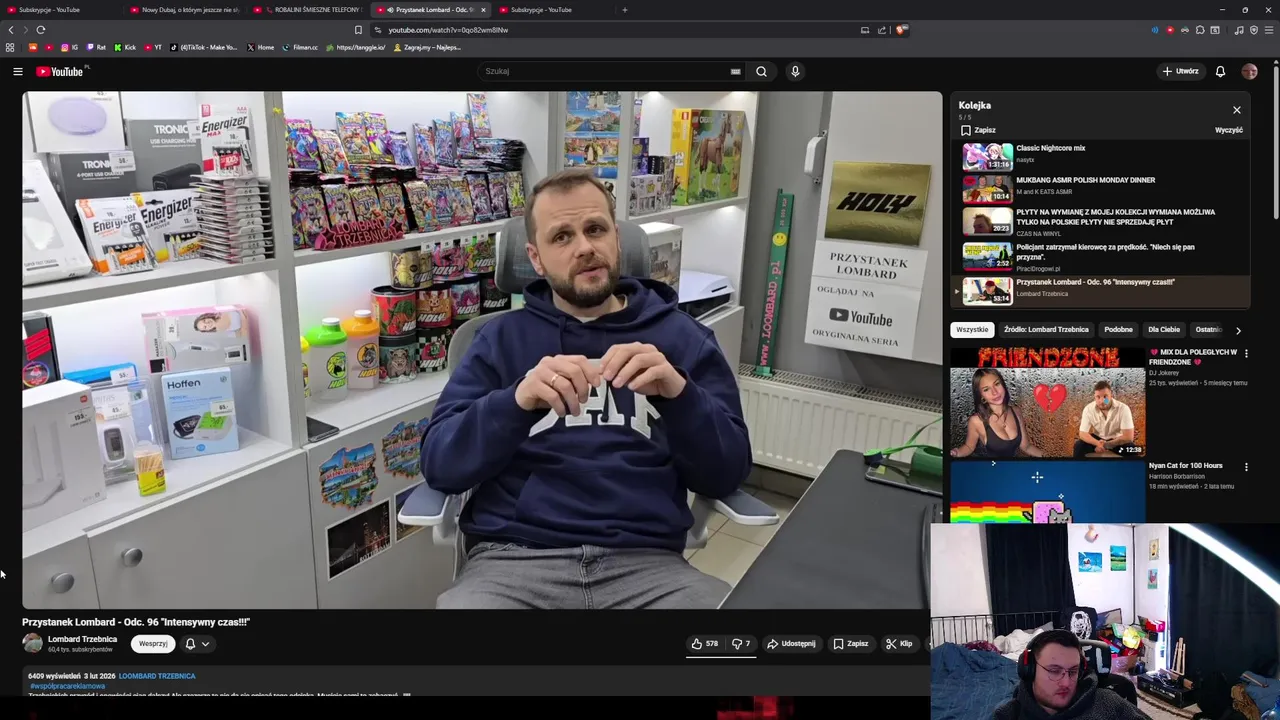Open the IG Instagram bookmark

point(69,47)
